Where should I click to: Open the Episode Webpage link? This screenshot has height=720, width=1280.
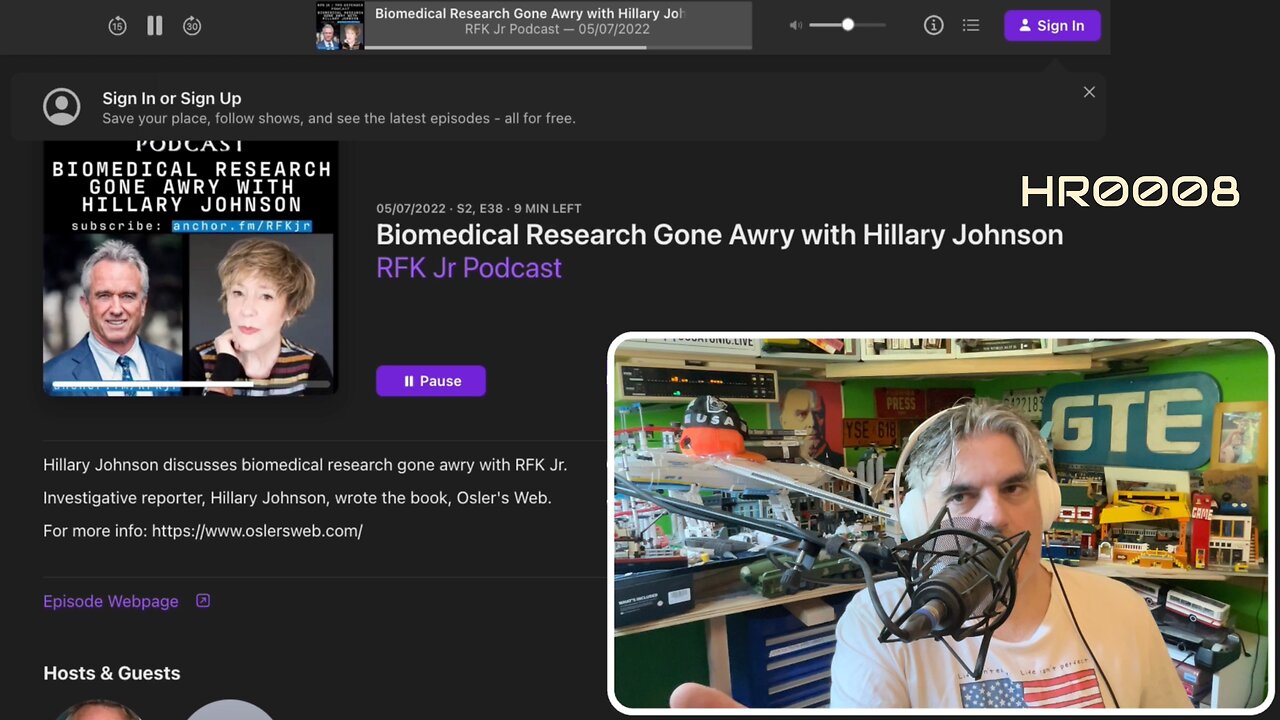[x=111, y=601]
